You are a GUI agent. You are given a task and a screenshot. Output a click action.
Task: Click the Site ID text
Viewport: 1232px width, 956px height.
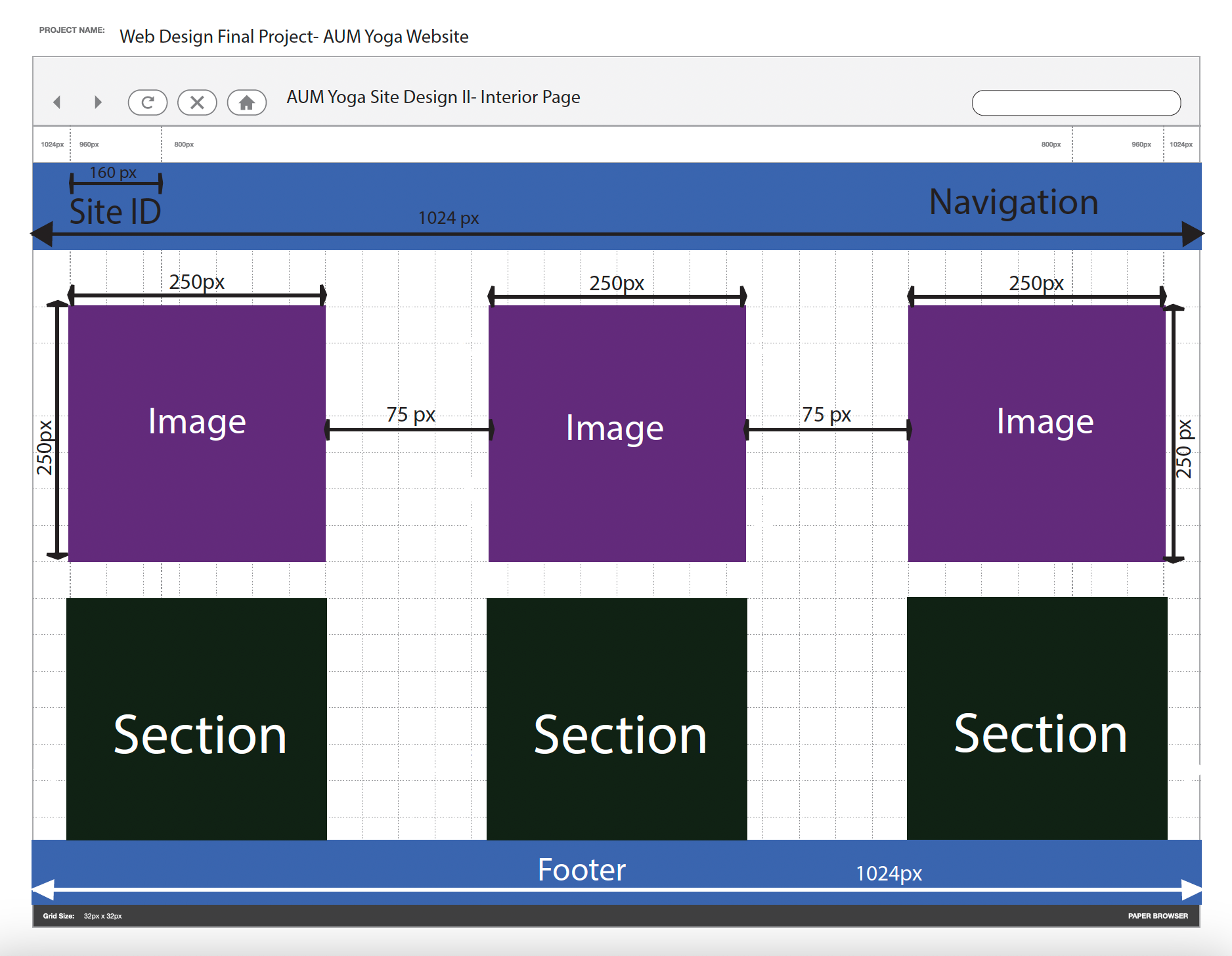pyautogui.click(x=116, y=211)
